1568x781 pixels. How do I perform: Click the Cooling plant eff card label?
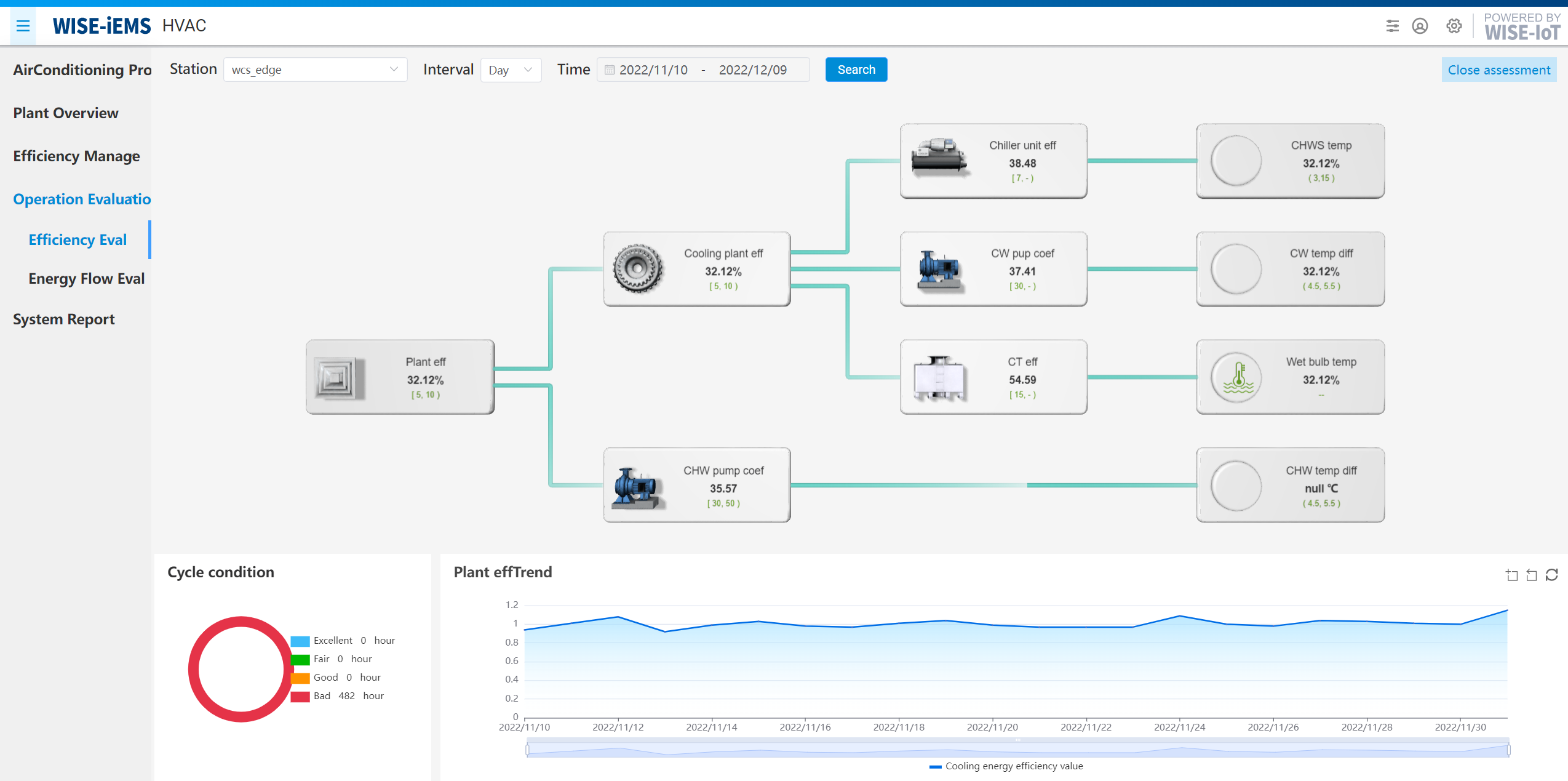pyautogui.click(x=723, y=254)
